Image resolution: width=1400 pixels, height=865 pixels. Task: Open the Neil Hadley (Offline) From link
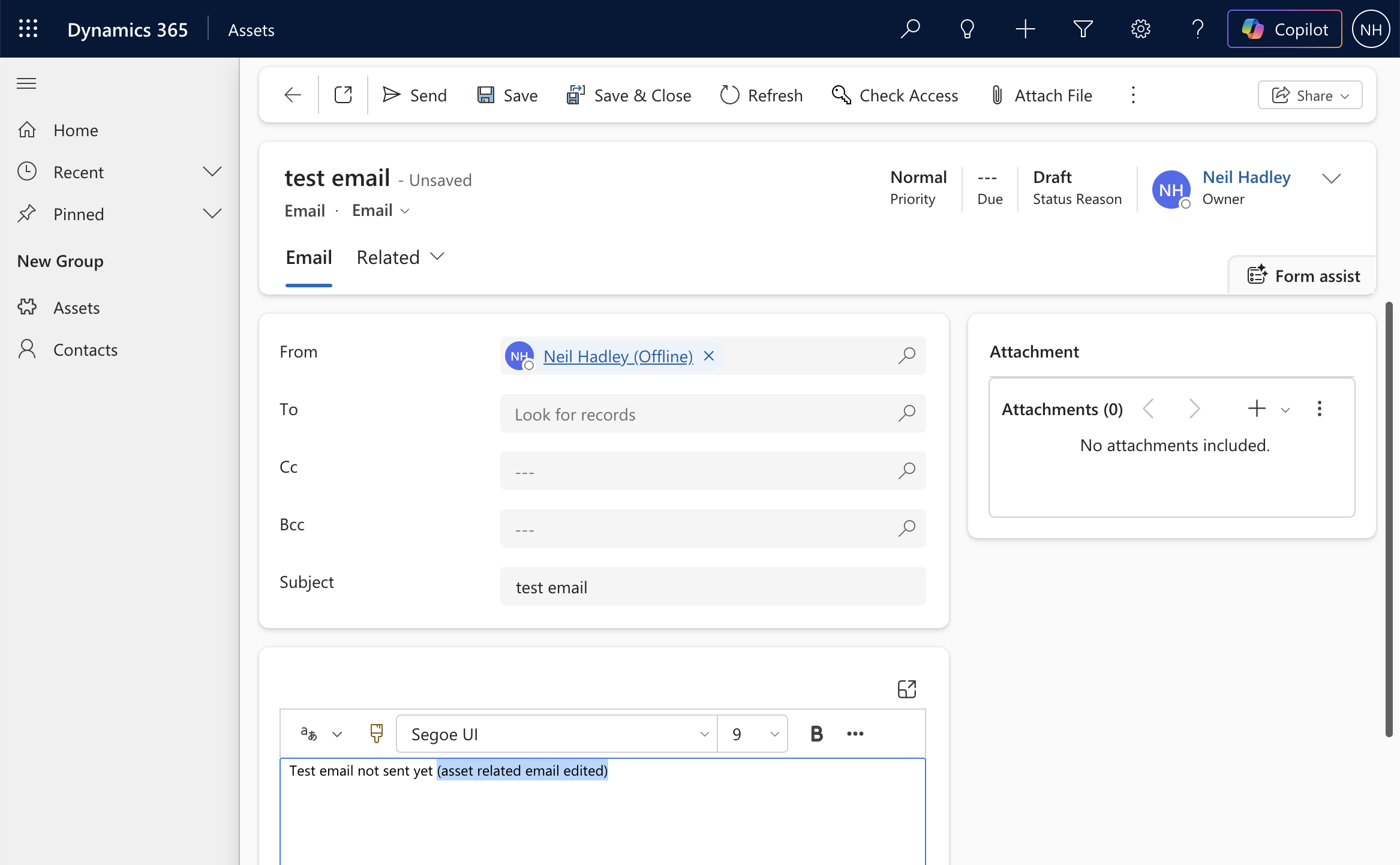[618, 356]
